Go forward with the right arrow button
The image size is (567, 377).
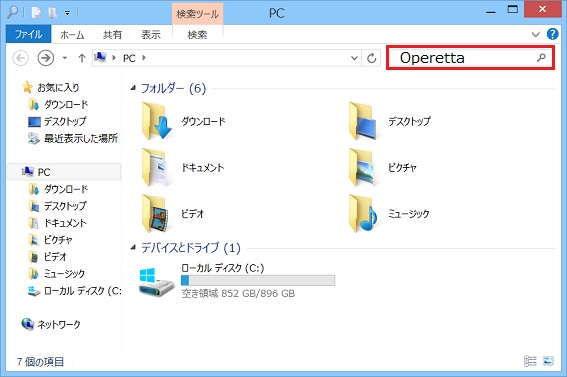(46, 58)
